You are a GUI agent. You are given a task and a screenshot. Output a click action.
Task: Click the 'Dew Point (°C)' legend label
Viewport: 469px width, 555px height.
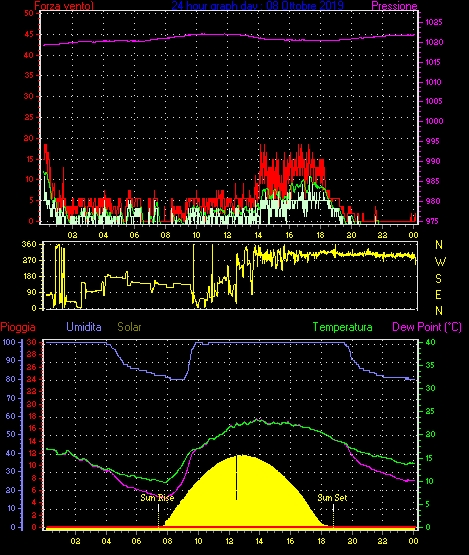coord(427,327)
